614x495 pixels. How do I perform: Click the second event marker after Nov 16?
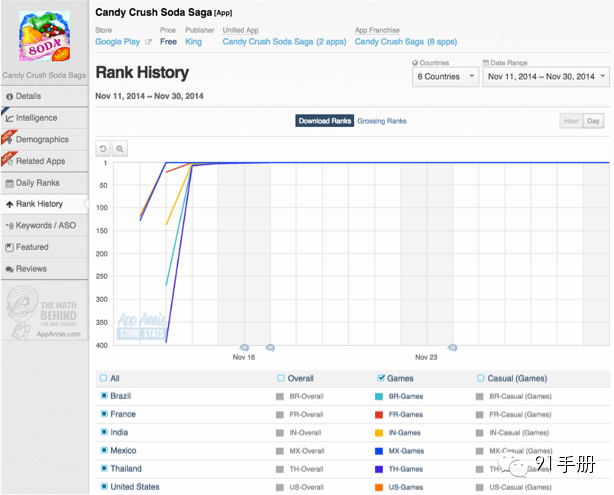tap(270, 347)
